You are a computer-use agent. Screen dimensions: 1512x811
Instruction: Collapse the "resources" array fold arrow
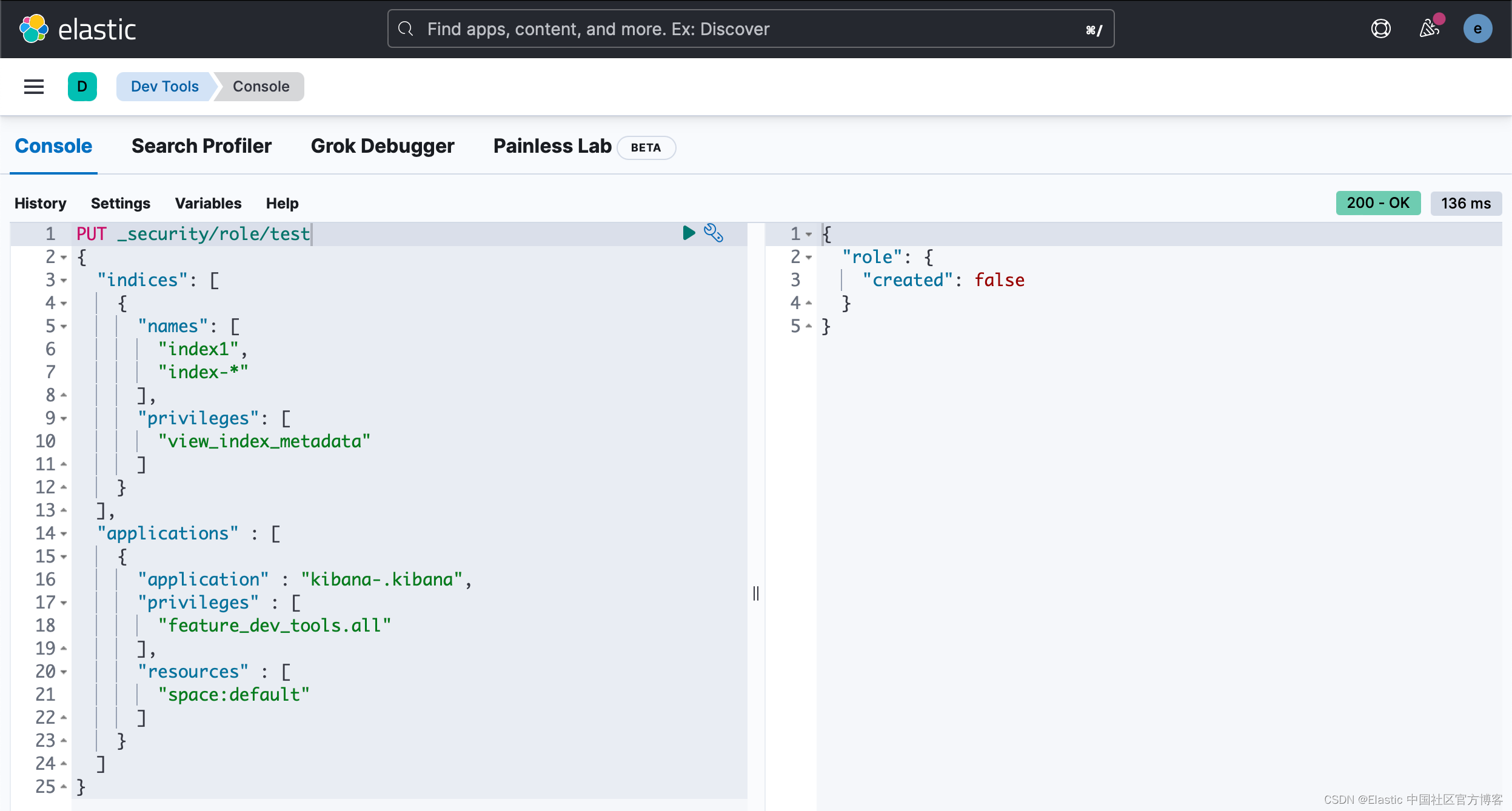(64, 672)
